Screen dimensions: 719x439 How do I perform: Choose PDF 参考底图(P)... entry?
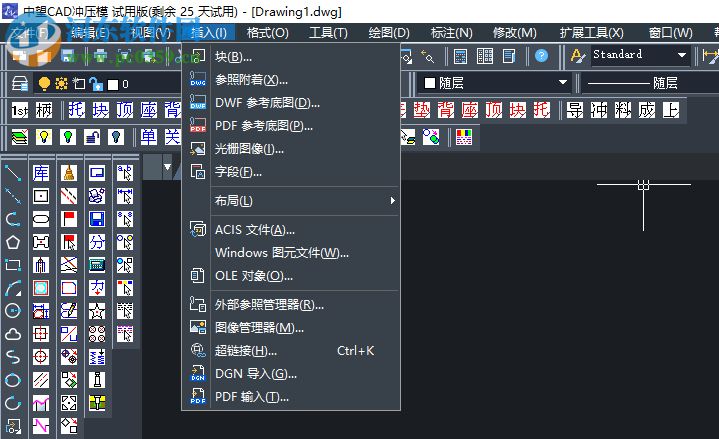coord(291,126)
